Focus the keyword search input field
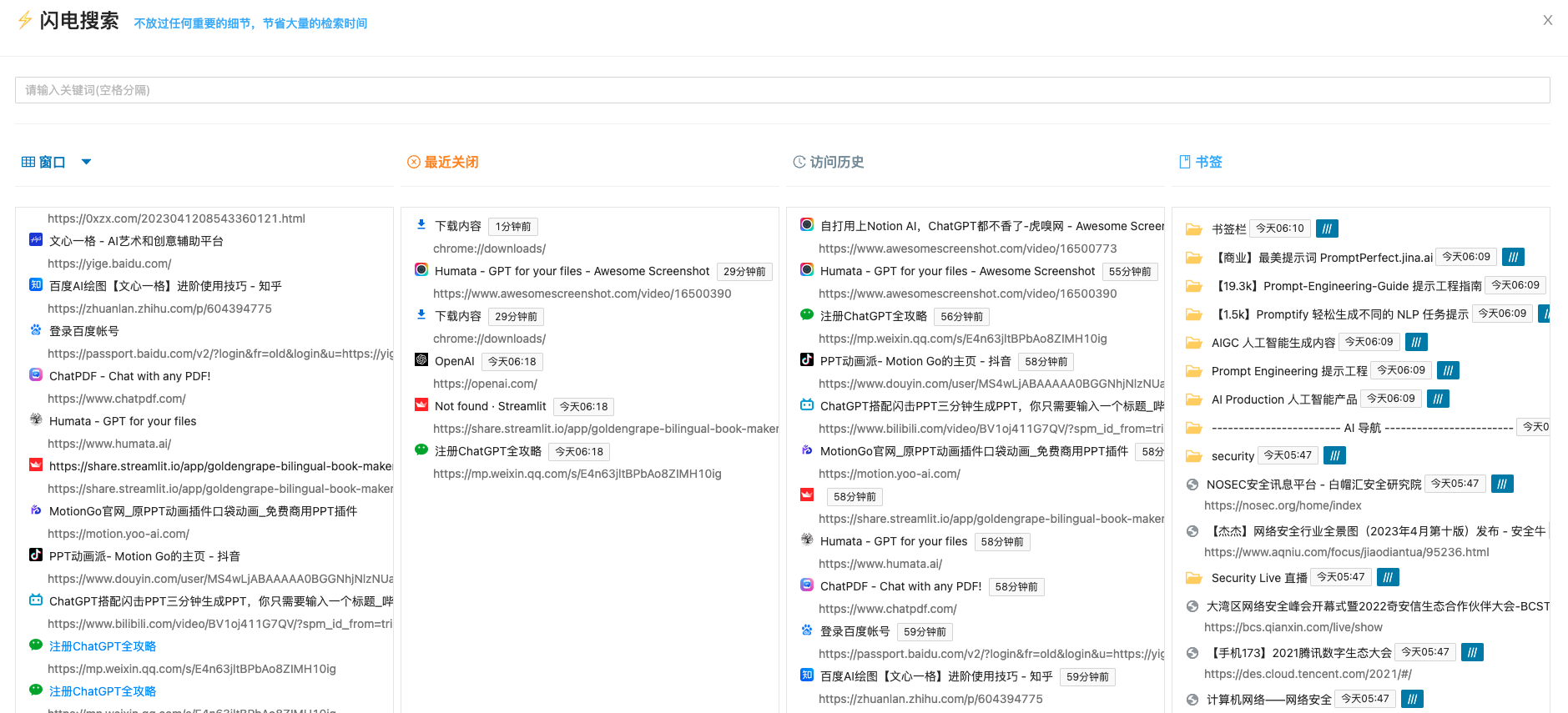Image resolution: width=1568 pixels, height=713 pixels. (782, 90)
